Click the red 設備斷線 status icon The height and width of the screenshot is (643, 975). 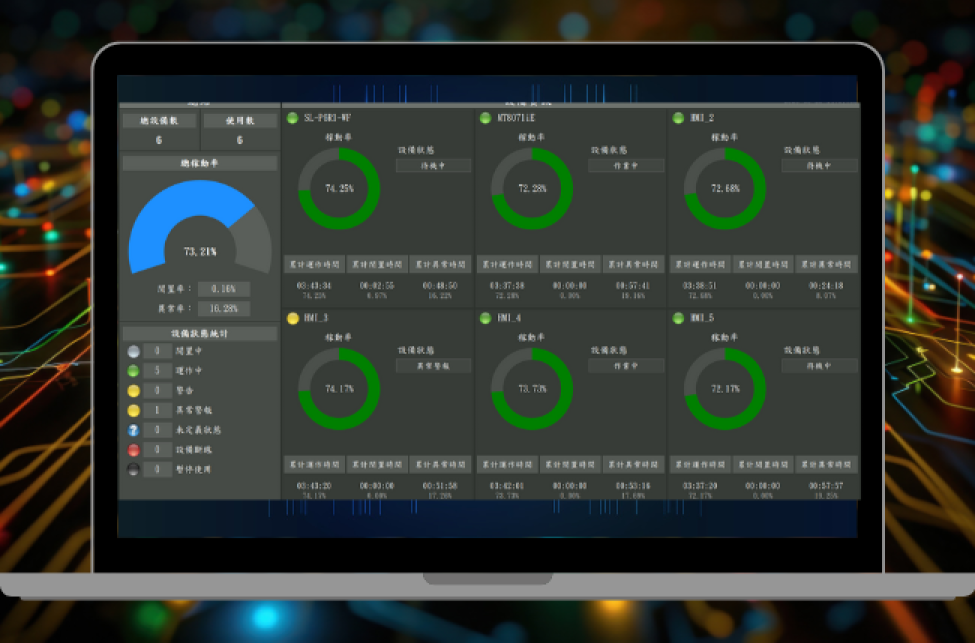point(134,450)
